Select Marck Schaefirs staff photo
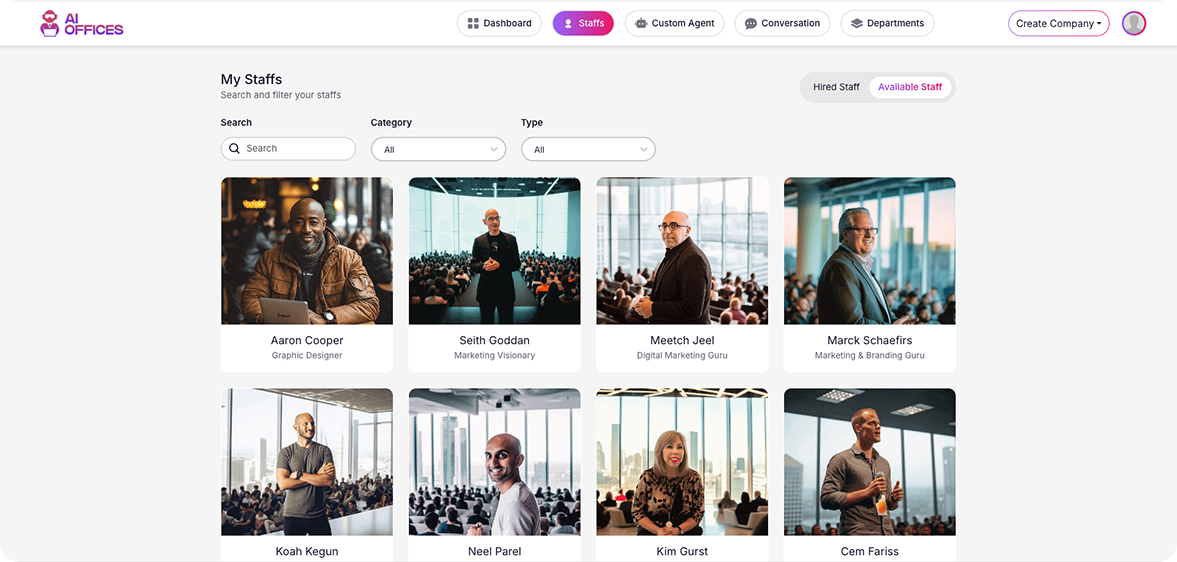Image resolution: width=1177 pixels, height=562 pixels. point(869,251)
